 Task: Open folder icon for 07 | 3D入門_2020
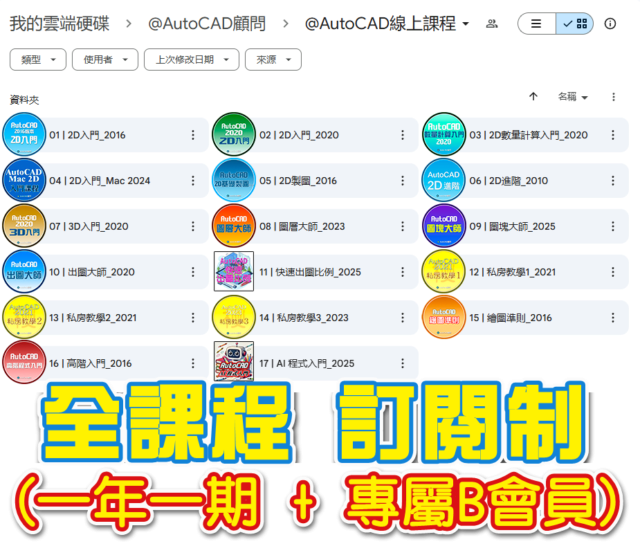pyautogui.click(x=24, y=226)
